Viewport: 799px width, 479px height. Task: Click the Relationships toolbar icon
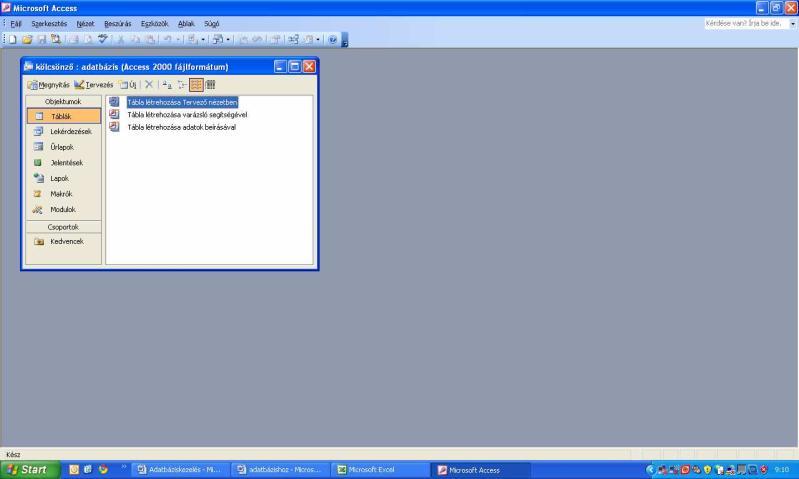(x=293, y=39)
